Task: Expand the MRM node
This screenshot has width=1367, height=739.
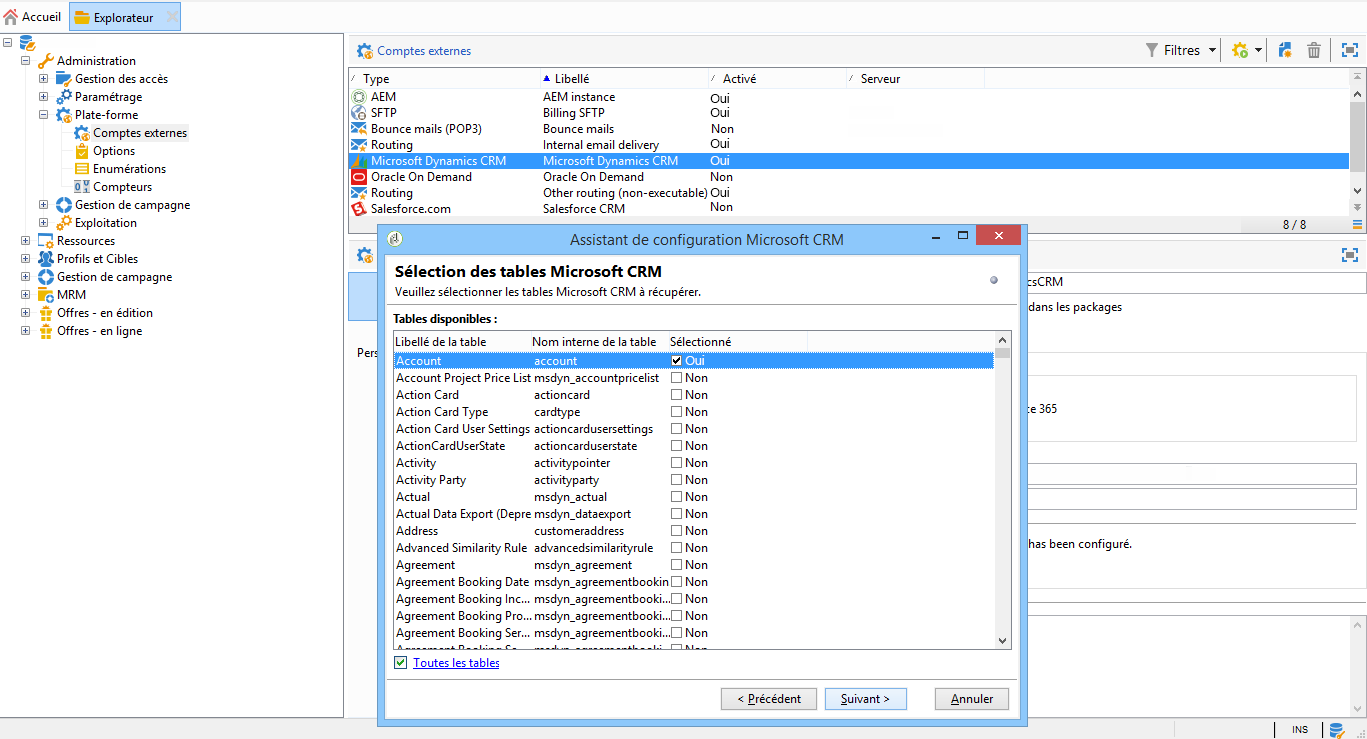Action: [x=26, y=295]
